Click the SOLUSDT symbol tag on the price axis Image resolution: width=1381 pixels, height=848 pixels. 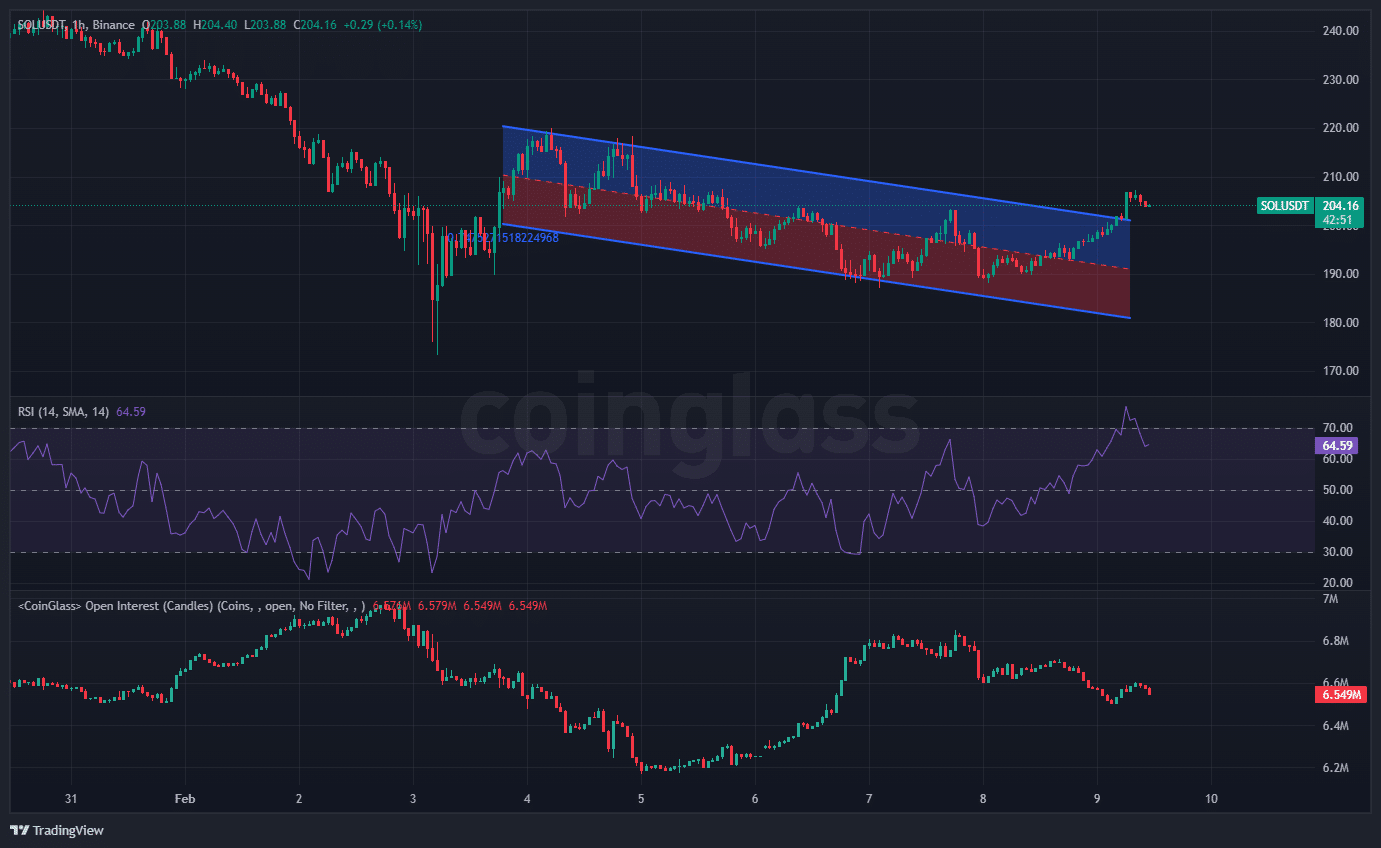(1285, 206)
